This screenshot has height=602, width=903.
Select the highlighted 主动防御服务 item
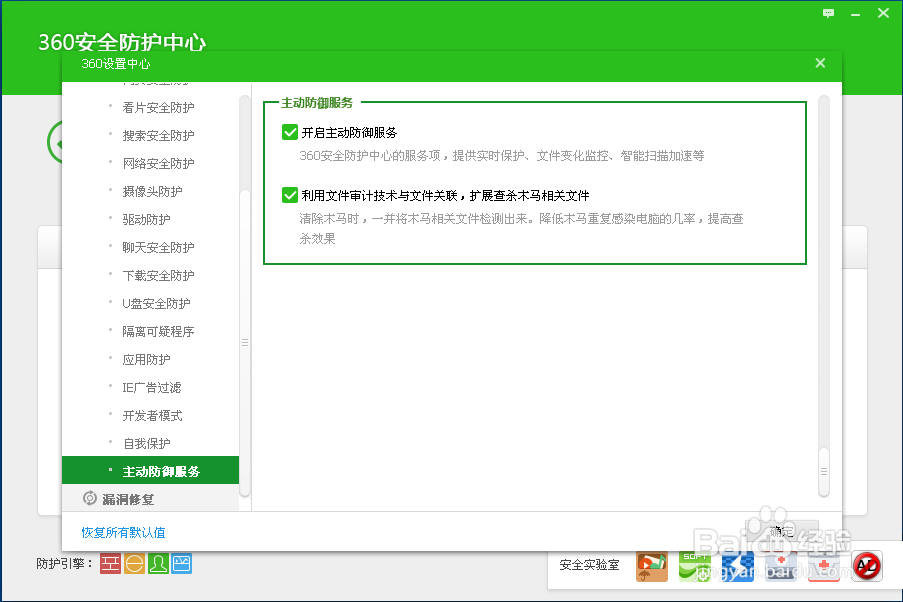[150, 471]
